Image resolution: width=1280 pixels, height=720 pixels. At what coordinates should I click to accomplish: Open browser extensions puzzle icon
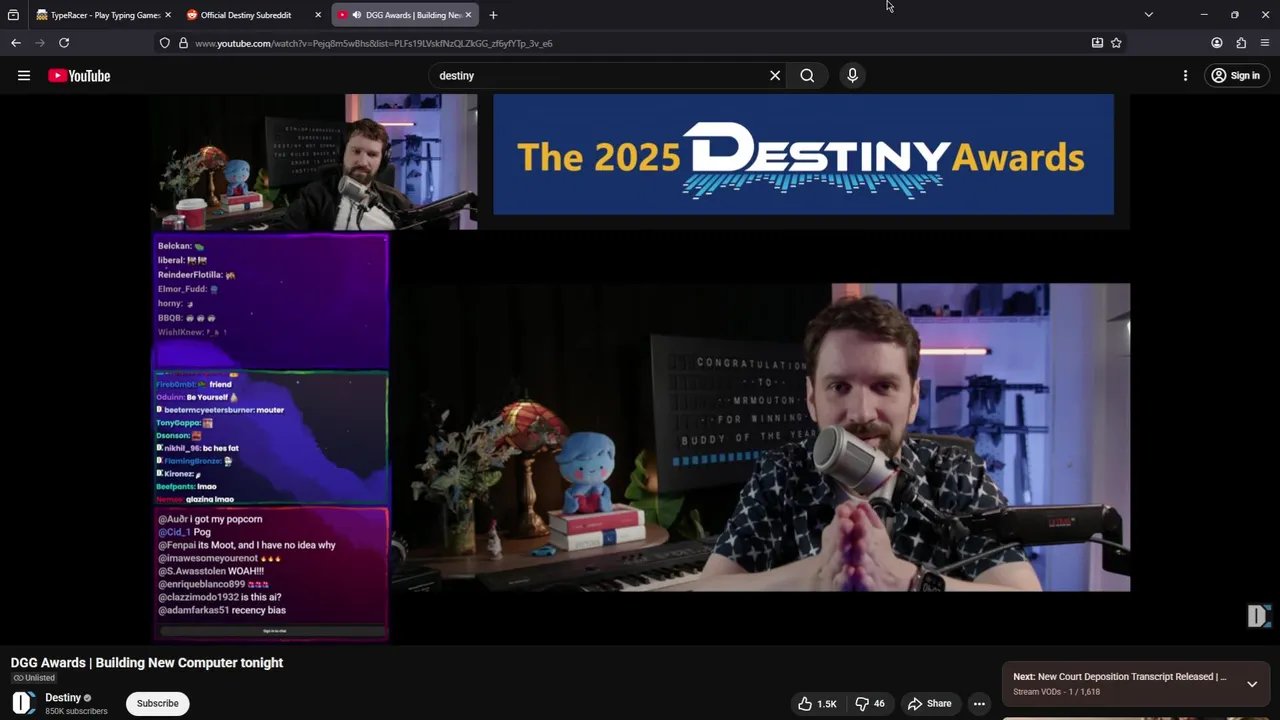click(1241, 43)
